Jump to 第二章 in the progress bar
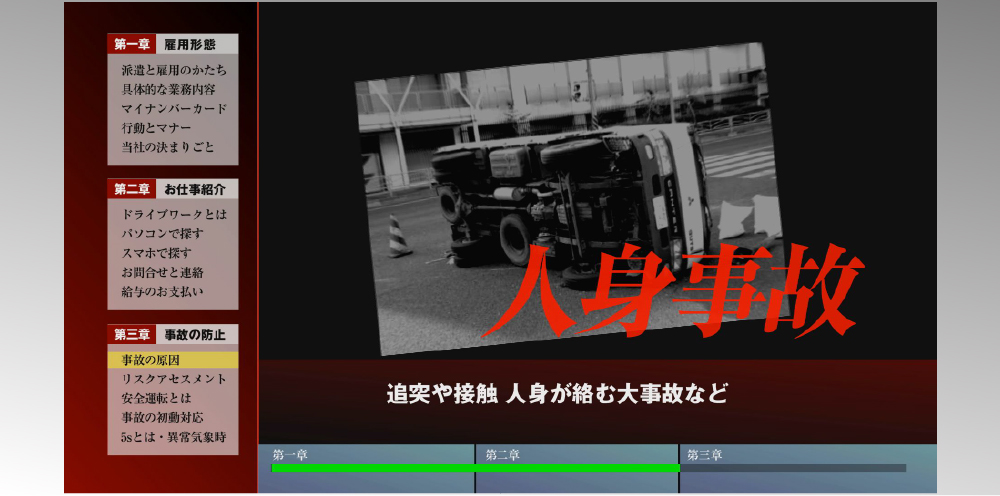Image resolution: width=1000 pixels, height=496 pixels. coord(503,455)
